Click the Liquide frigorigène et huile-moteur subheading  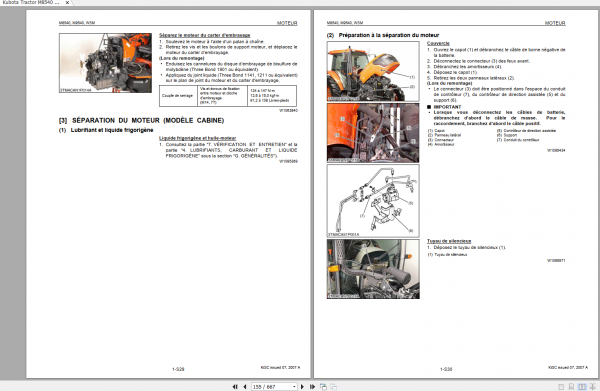click(197, 138)
